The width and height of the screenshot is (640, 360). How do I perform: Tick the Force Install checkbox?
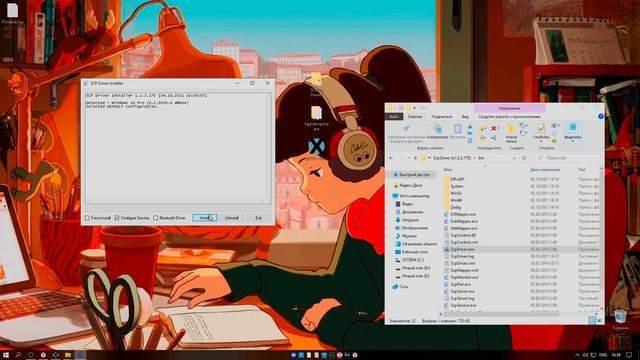87,218
